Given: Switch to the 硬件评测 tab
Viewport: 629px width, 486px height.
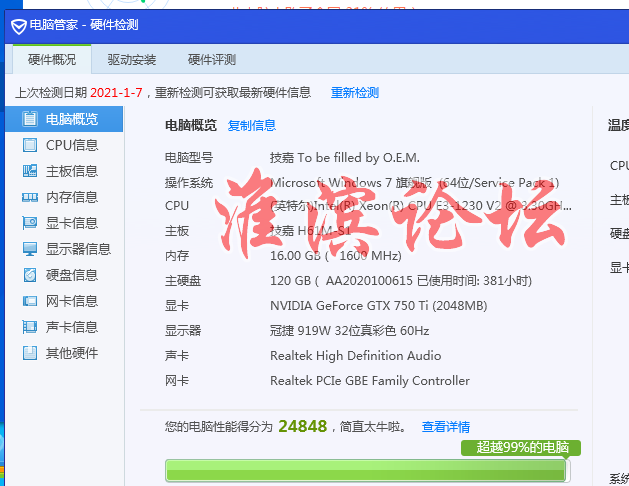Looking at the screenshot, I should click(212, 60).
